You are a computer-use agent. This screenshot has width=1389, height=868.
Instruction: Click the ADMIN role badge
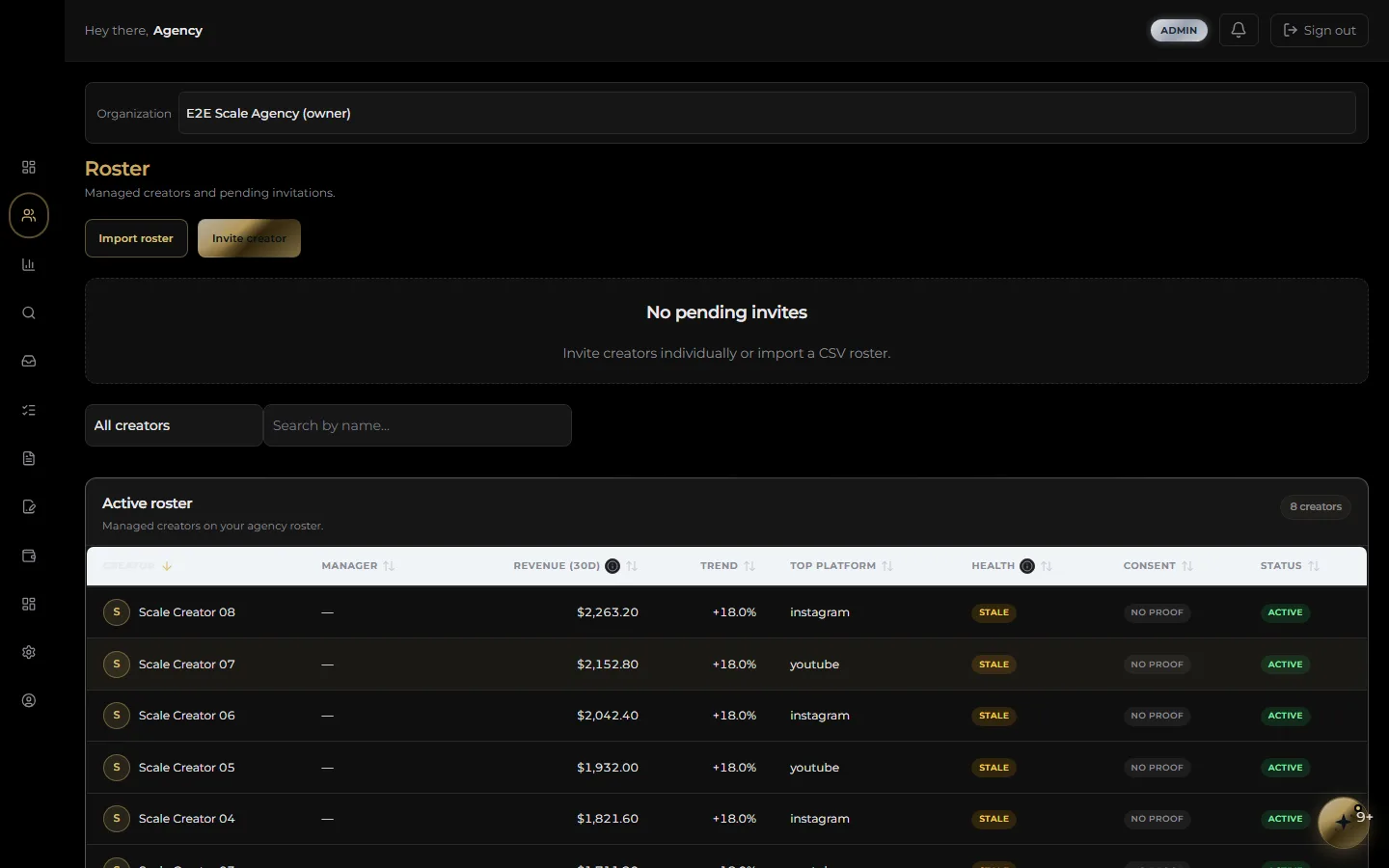tap(1179, 30)
